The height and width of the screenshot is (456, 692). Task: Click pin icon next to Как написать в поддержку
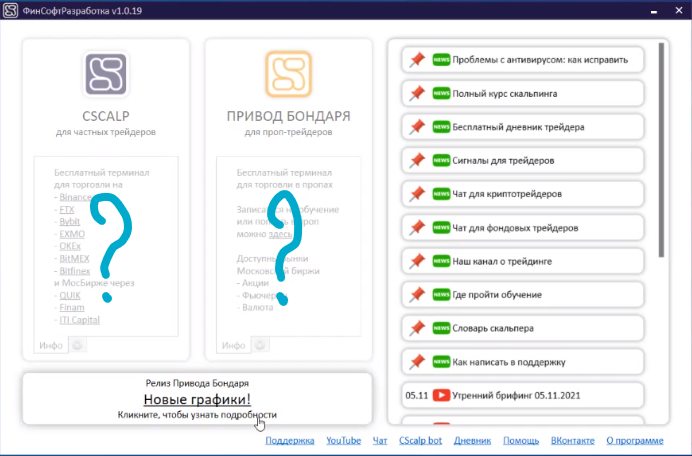pos(417,362)
